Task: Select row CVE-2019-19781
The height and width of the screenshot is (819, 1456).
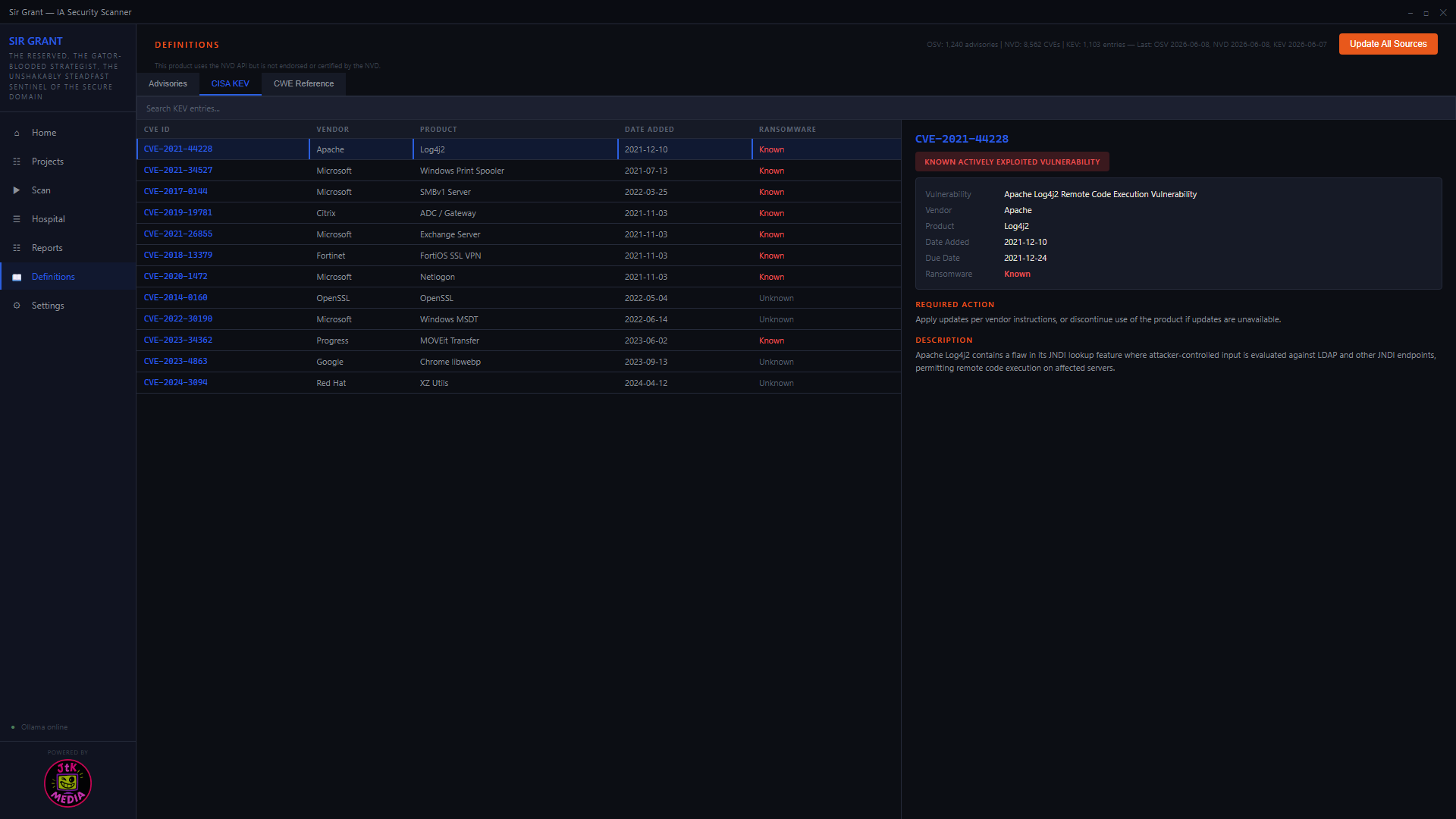Action: pos(519,213)
